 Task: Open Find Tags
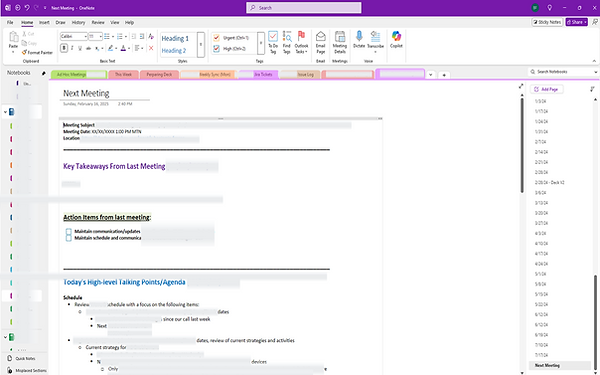coord(287,42)
